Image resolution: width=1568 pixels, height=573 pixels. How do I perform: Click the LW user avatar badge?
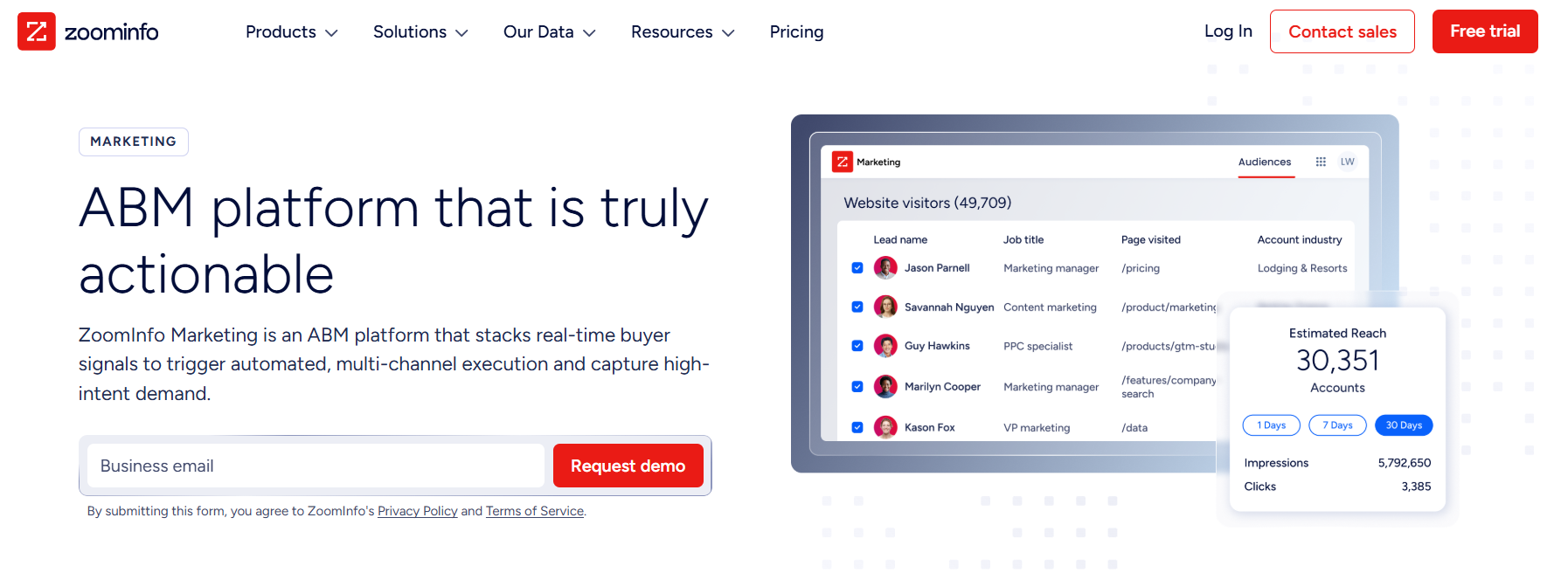click(x=1347, y=162)
